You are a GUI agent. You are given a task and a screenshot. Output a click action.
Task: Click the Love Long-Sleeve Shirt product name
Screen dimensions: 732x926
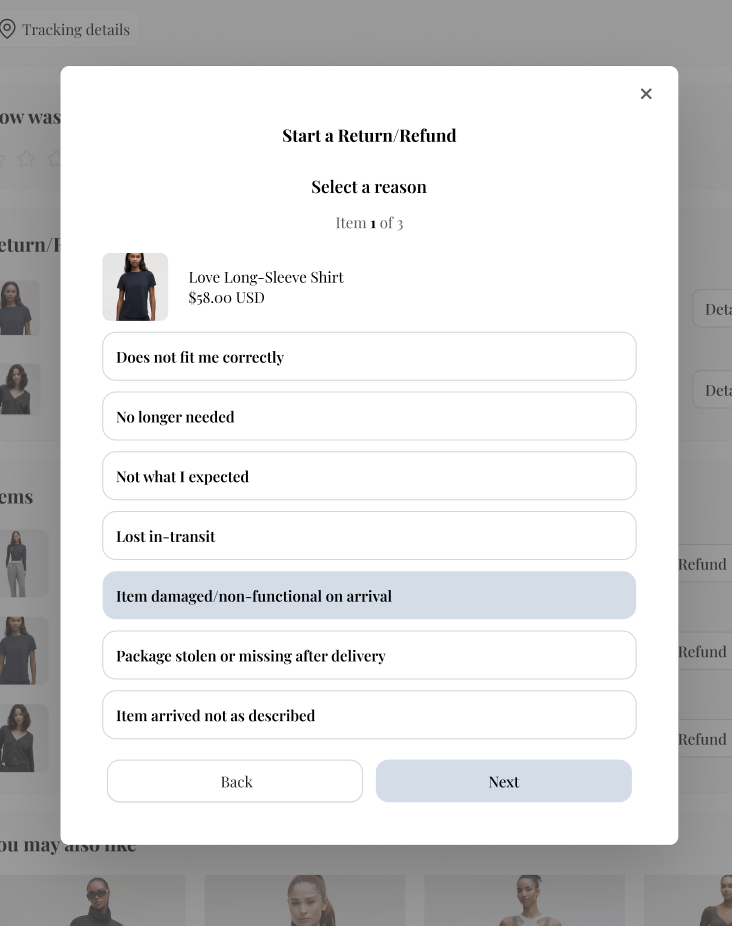pos(266,277)
